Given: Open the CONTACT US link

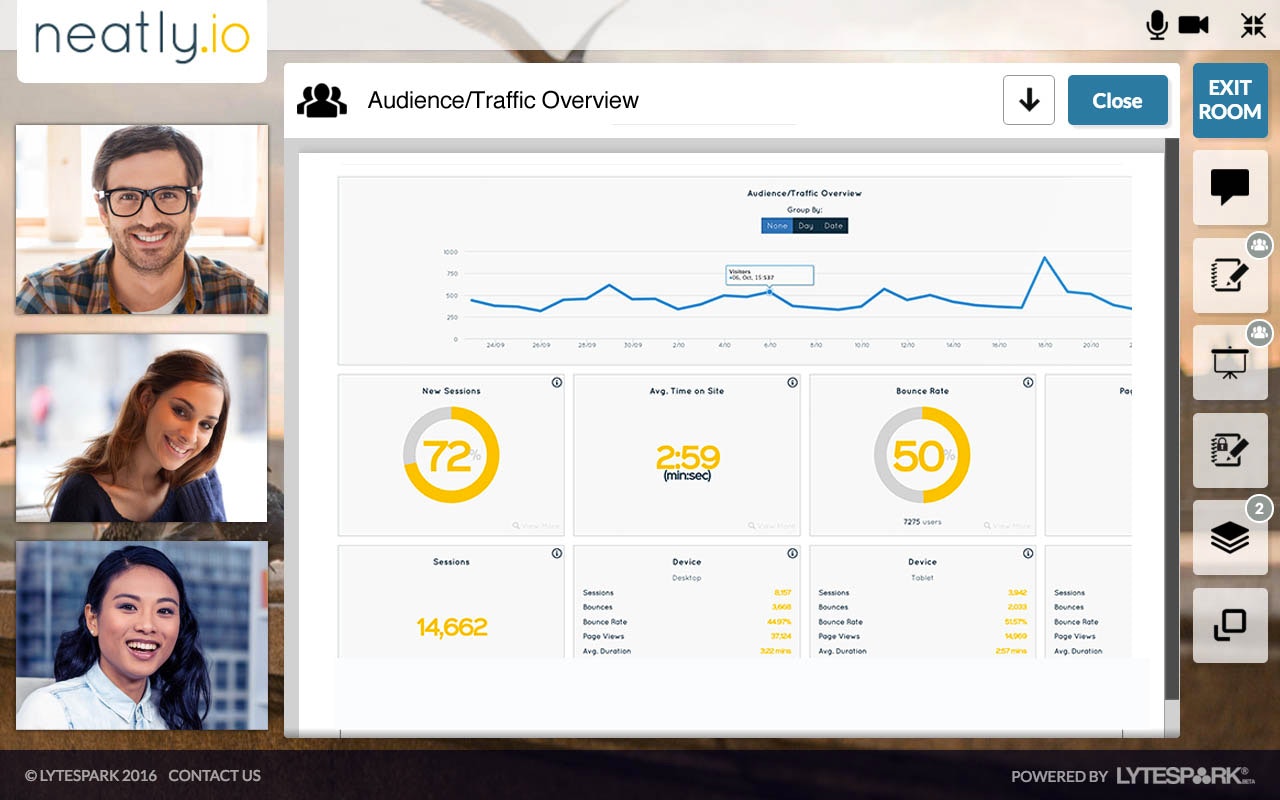Looking at the screenshot, I should (x=214, y=776).
